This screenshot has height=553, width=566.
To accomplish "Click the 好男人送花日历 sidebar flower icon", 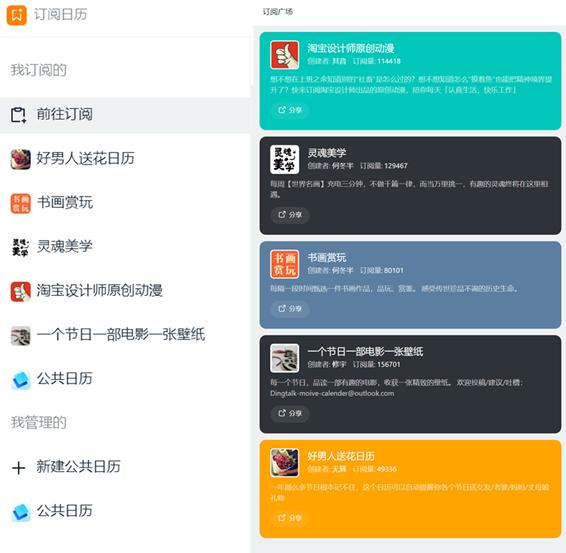I will point(21,159).
